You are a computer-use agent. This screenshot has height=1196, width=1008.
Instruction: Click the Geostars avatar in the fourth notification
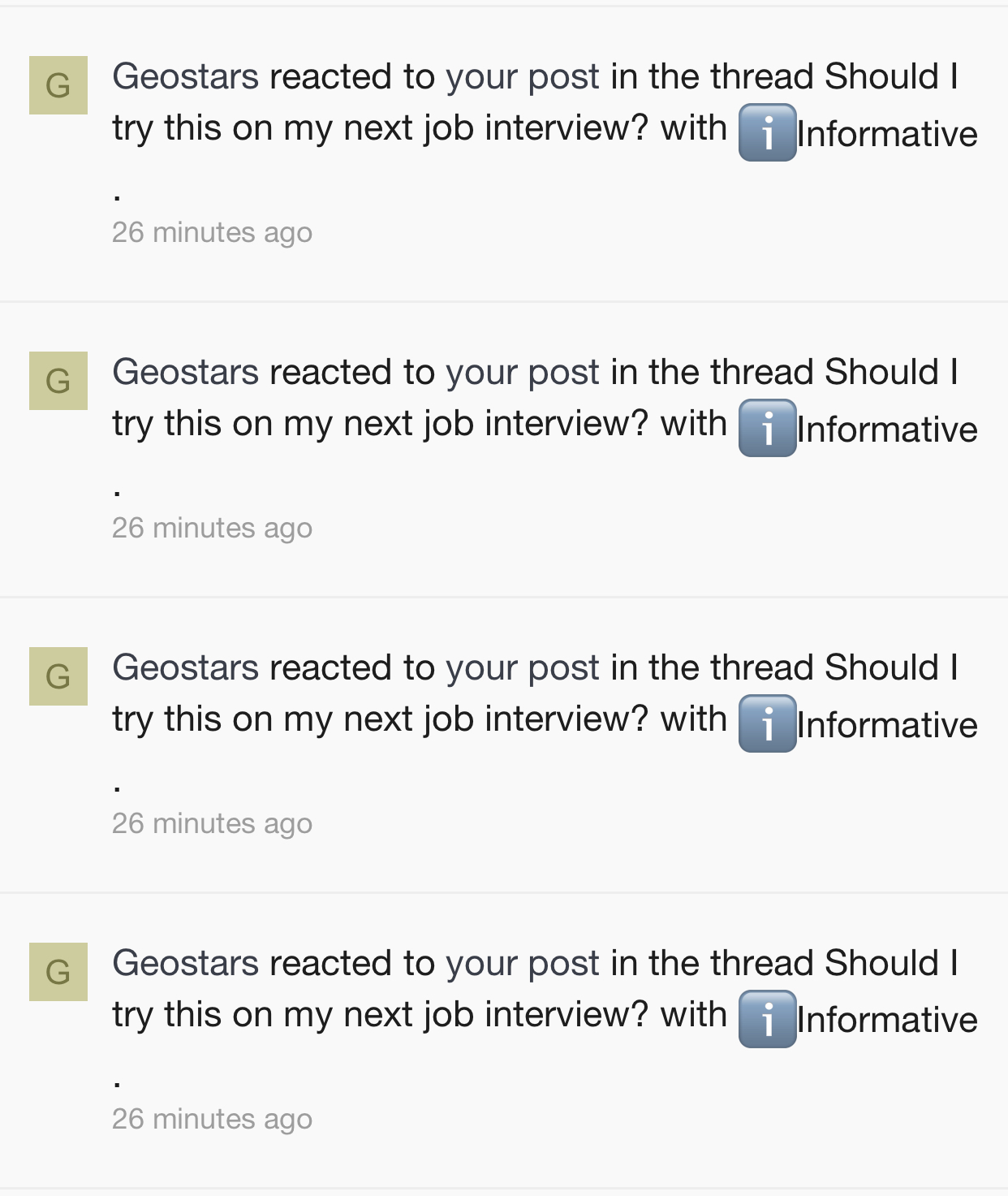[58, 972]
